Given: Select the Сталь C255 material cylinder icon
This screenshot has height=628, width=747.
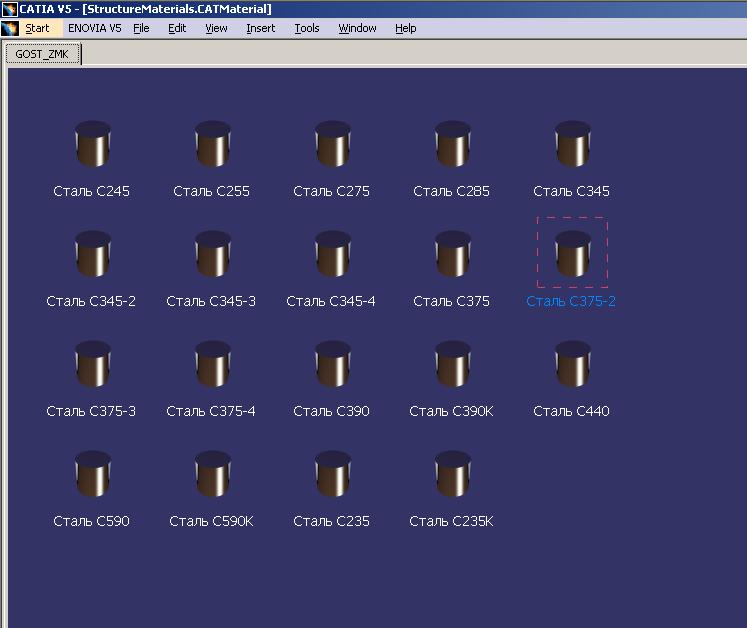Looking at the screenshot, I should pos(213,144).
